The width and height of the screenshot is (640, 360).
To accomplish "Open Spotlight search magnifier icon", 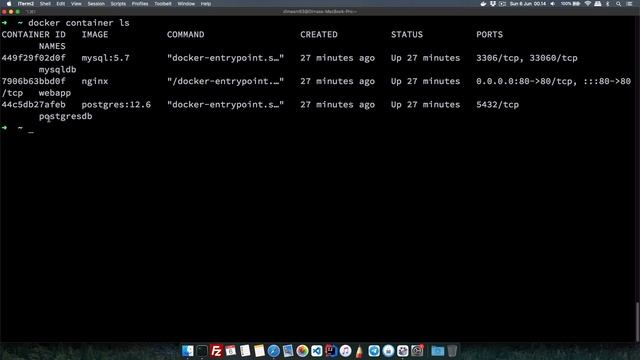I will click(618, 4).
